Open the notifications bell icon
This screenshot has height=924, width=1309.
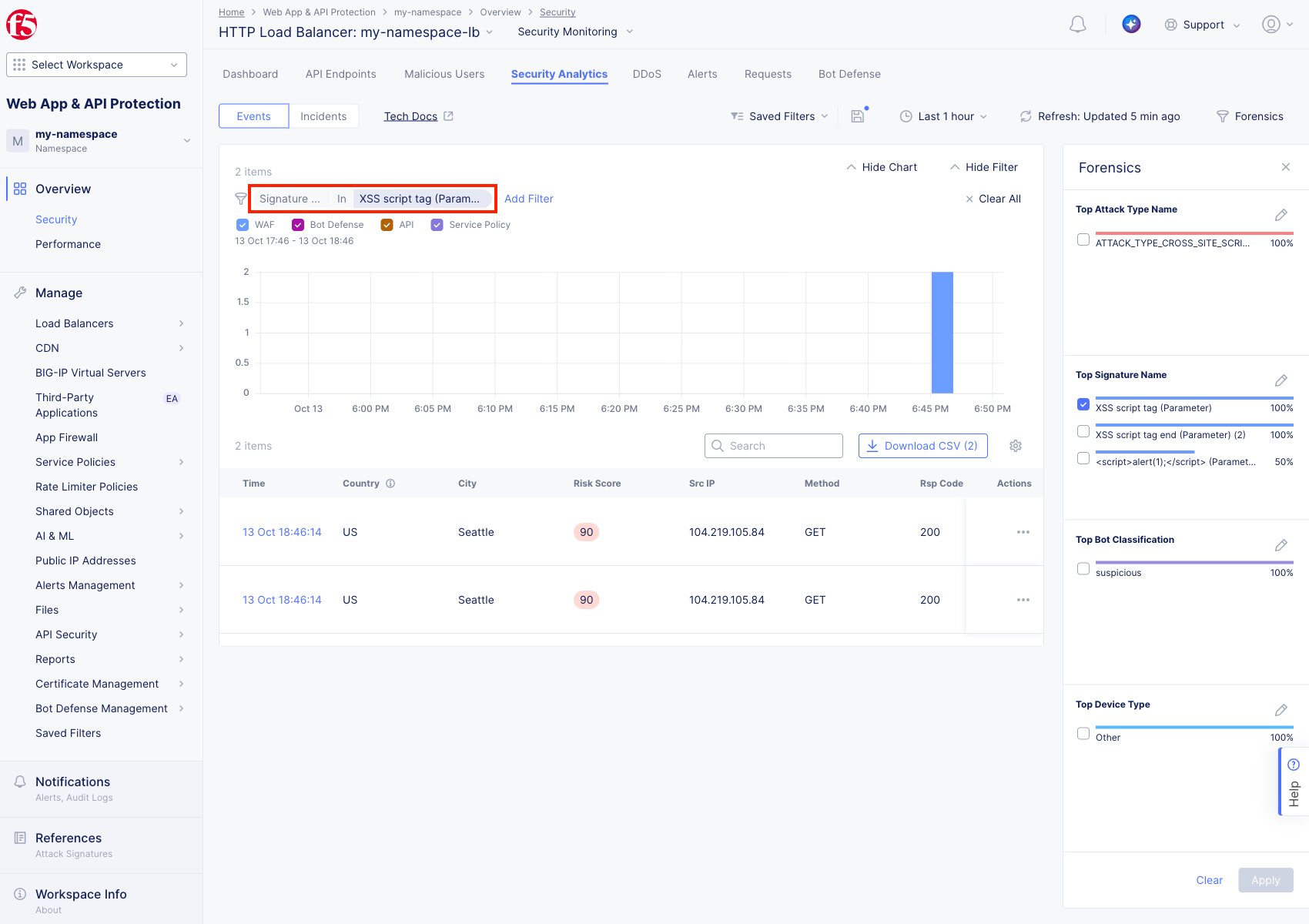tap(1078, 25)
